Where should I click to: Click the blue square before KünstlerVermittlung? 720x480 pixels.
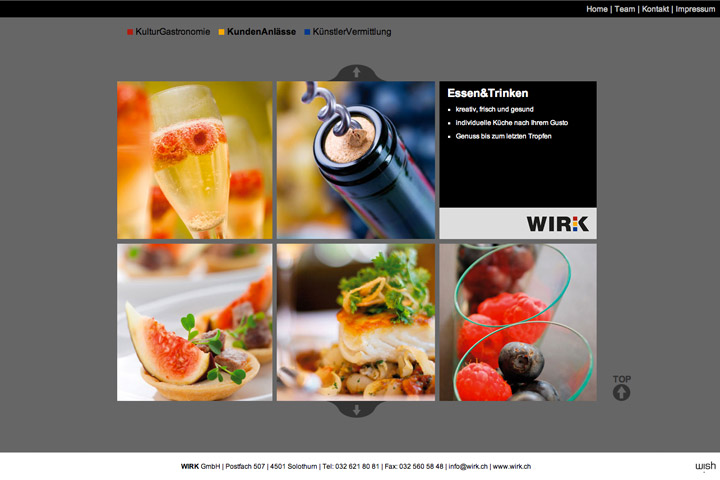(307, 32)
